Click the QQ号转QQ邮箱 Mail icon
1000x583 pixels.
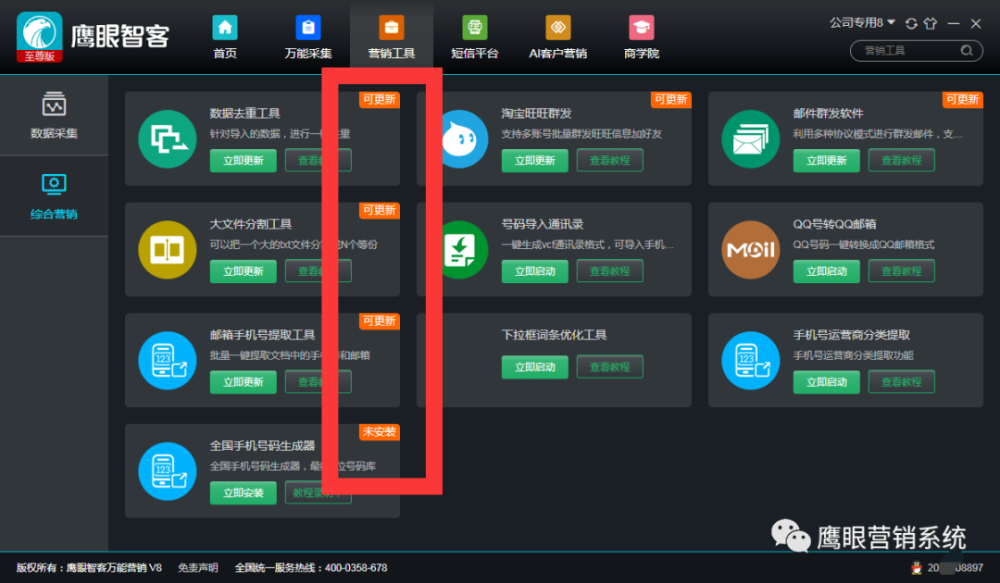(751, 250)
